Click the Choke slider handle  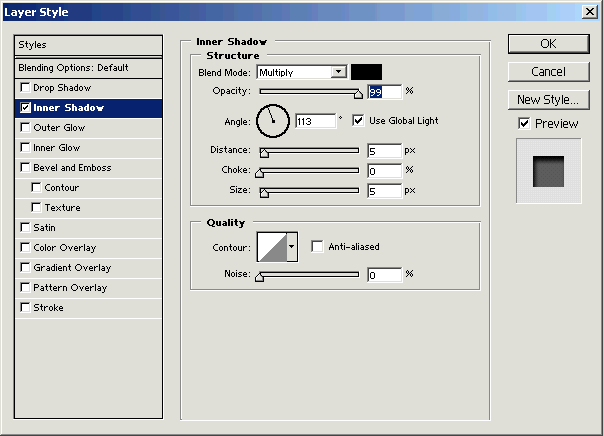260,173
